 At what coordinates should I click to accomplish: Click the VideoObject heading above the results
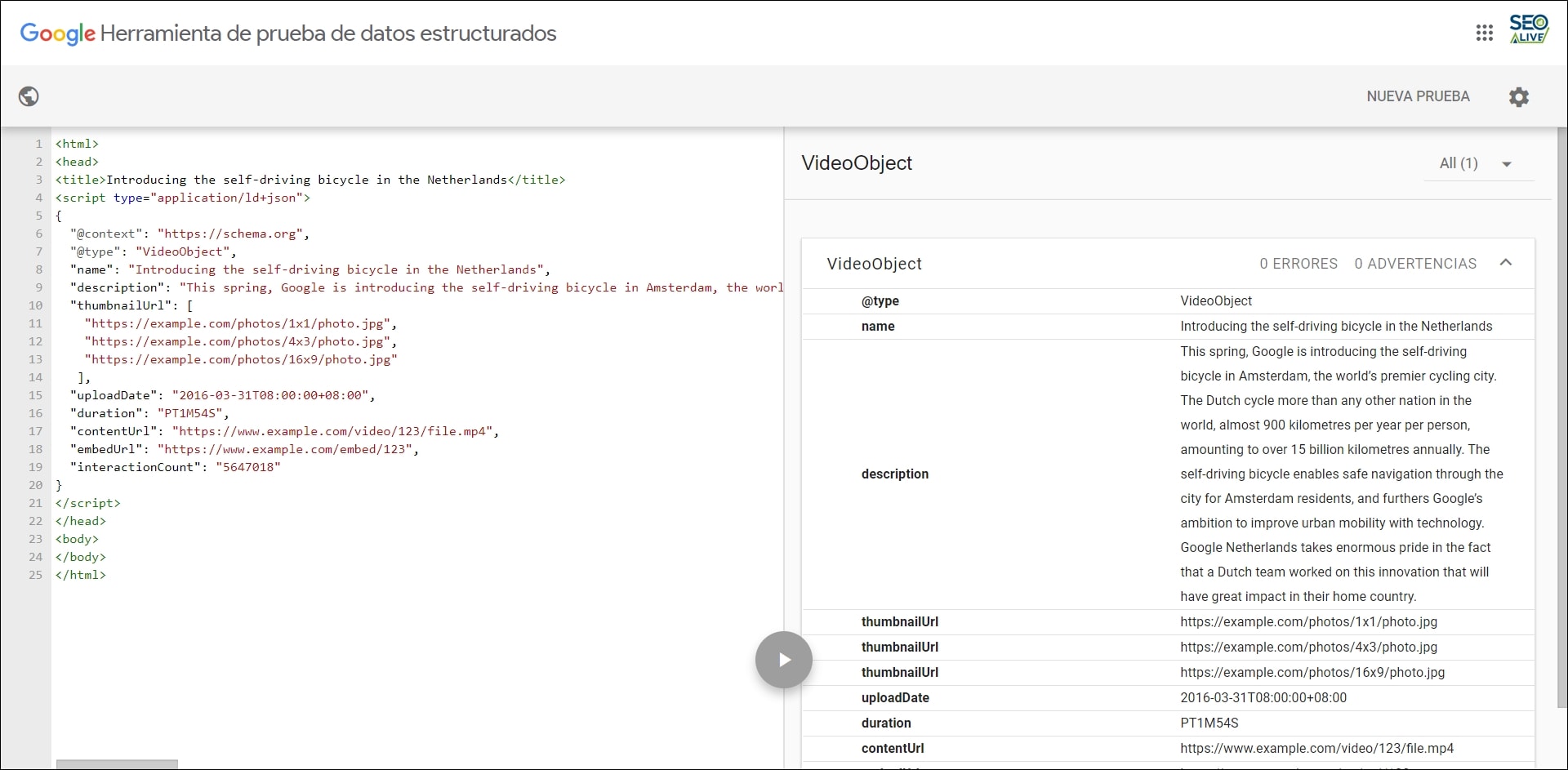(x=856, y=163)
